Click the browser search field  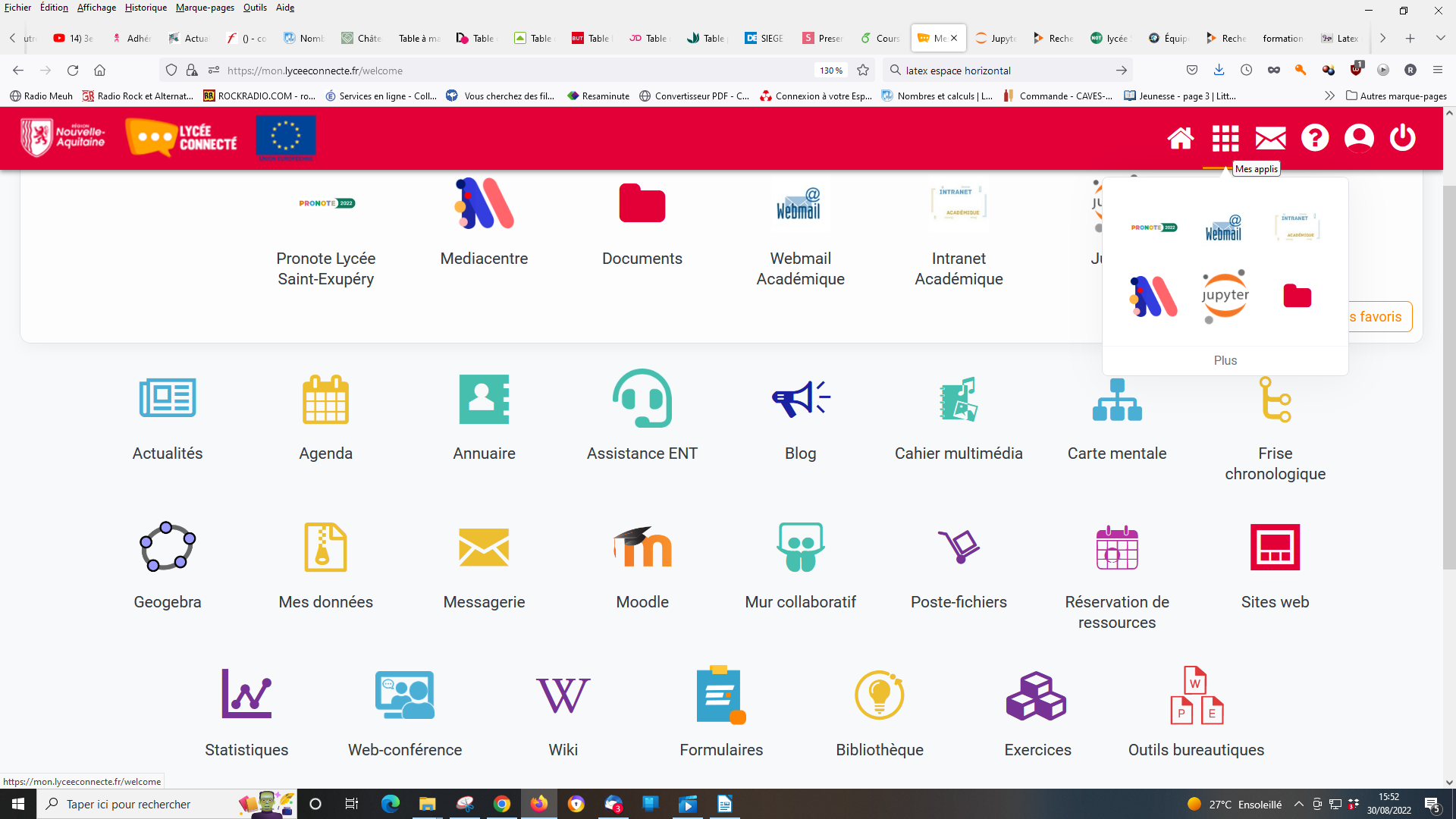(1001, 71)
